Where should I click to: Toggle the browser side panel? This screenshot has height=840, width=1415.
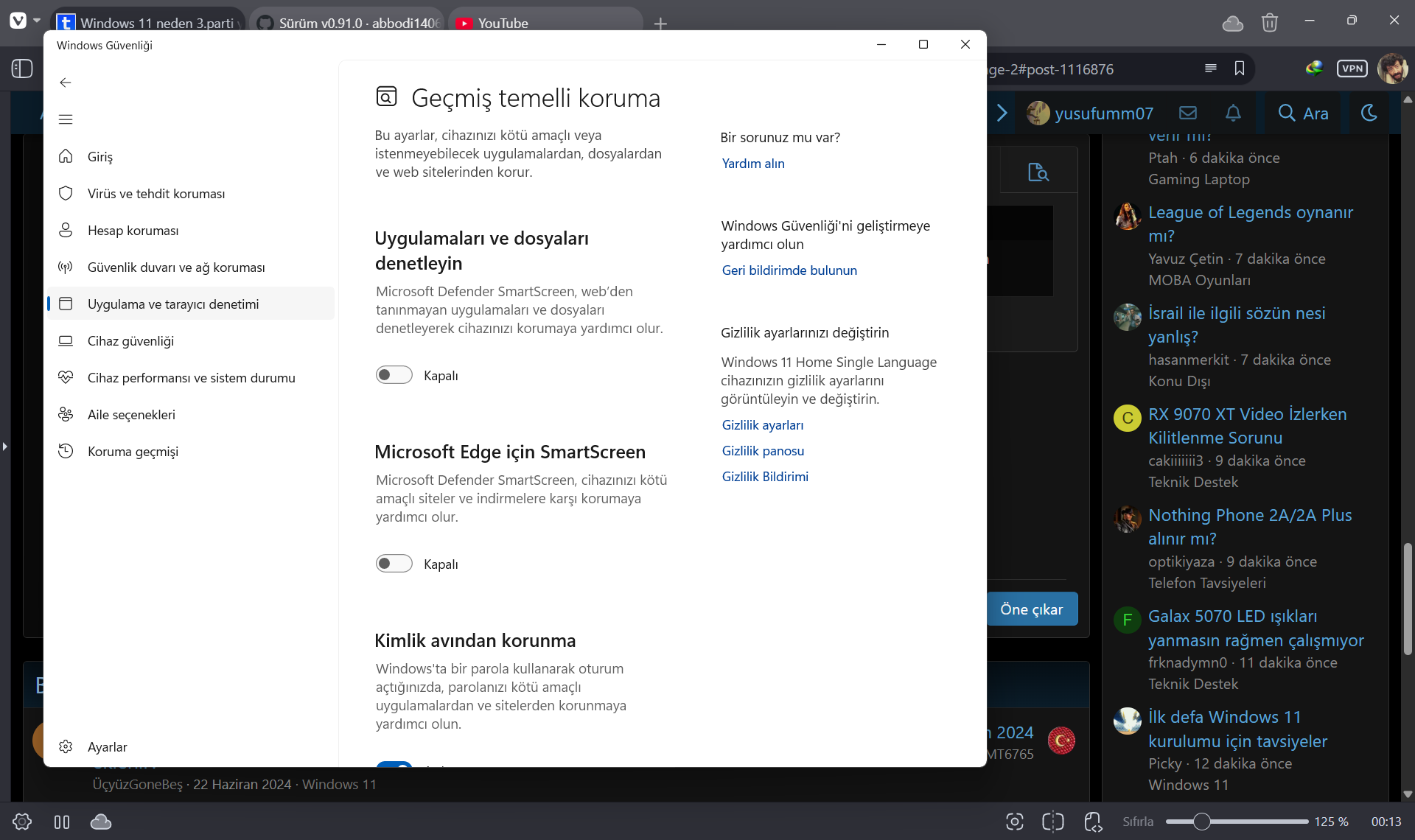pos(22,69)
